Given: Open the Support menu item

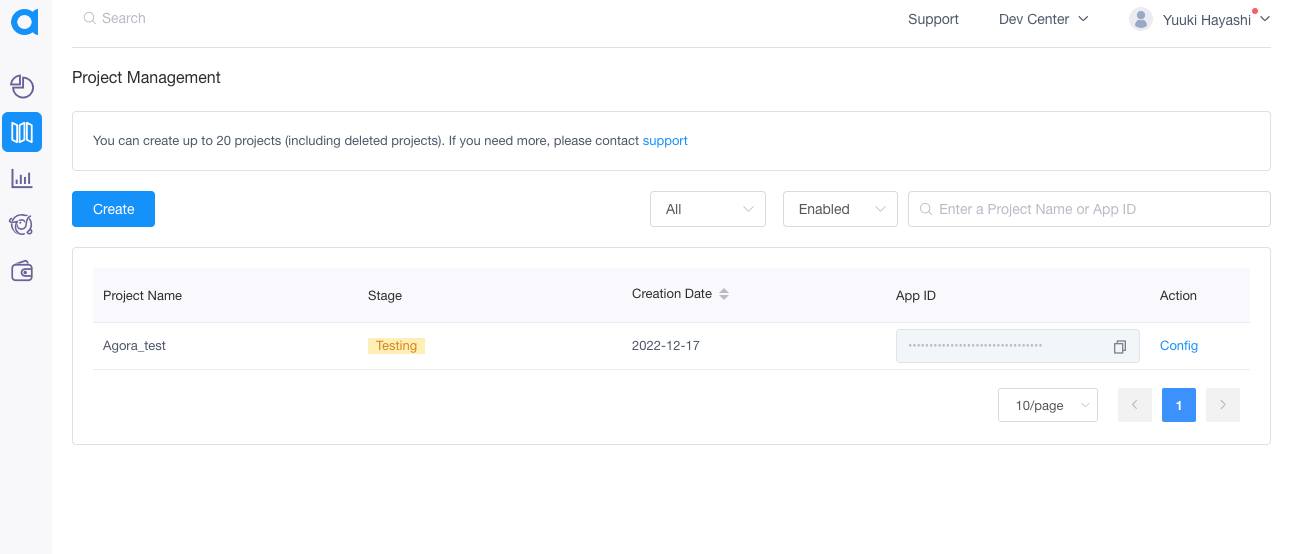Looking at the screenshot, I should (933, 19).
